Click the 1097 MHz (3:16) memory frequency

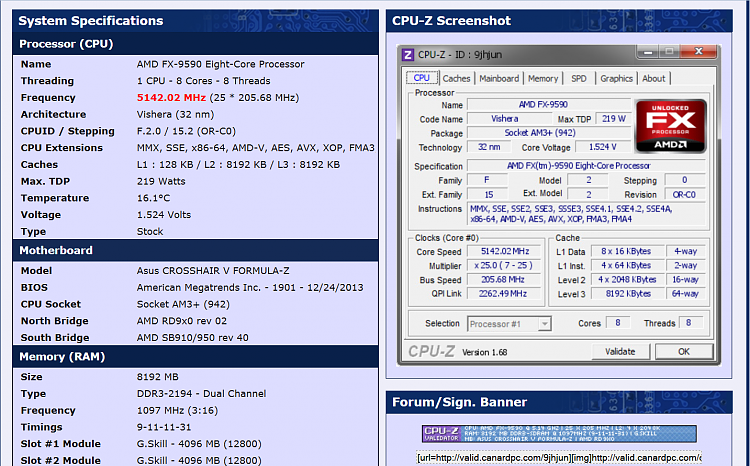click(177, 411)
